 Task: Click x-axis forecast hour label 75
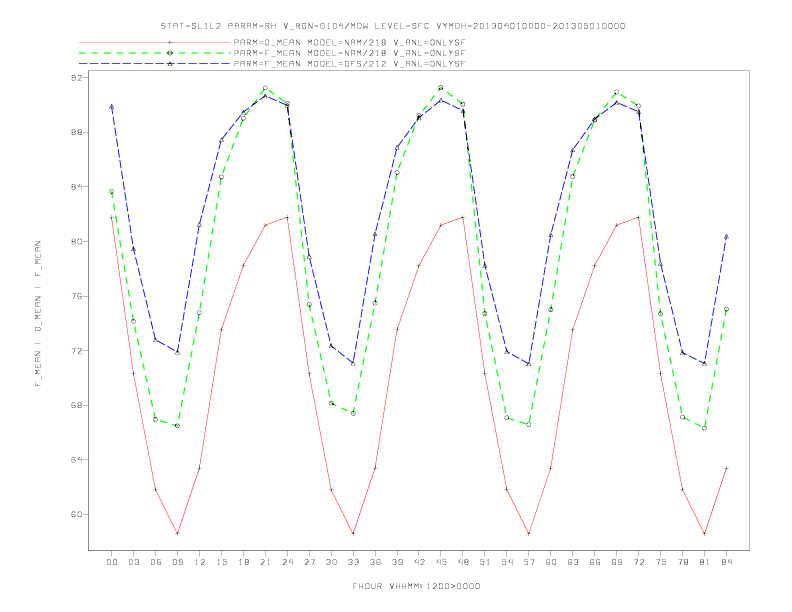[x=661, y=562]
